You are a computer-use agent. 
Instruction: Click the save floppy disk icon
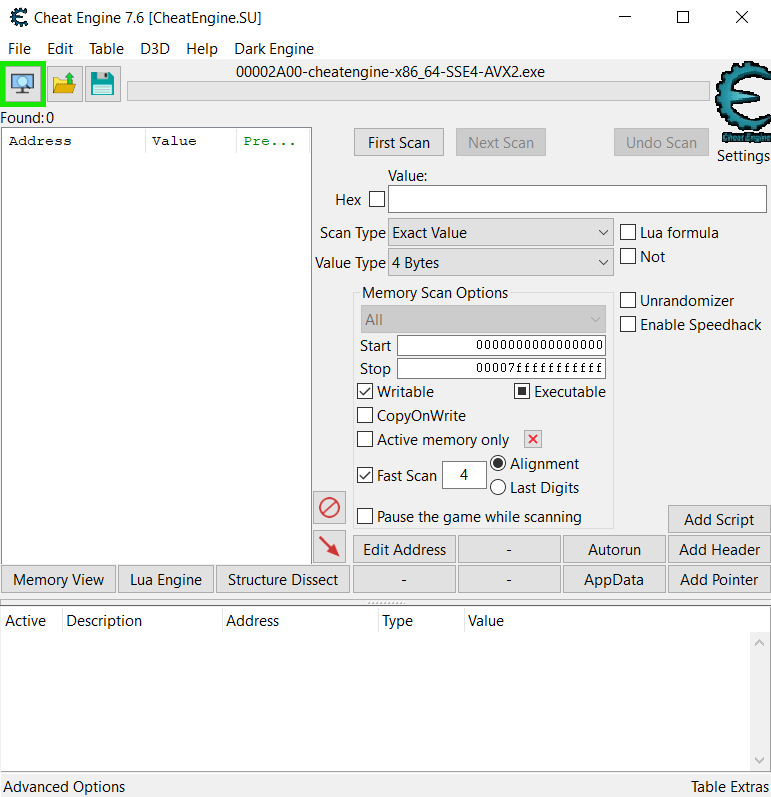click(x=102, y=84)
